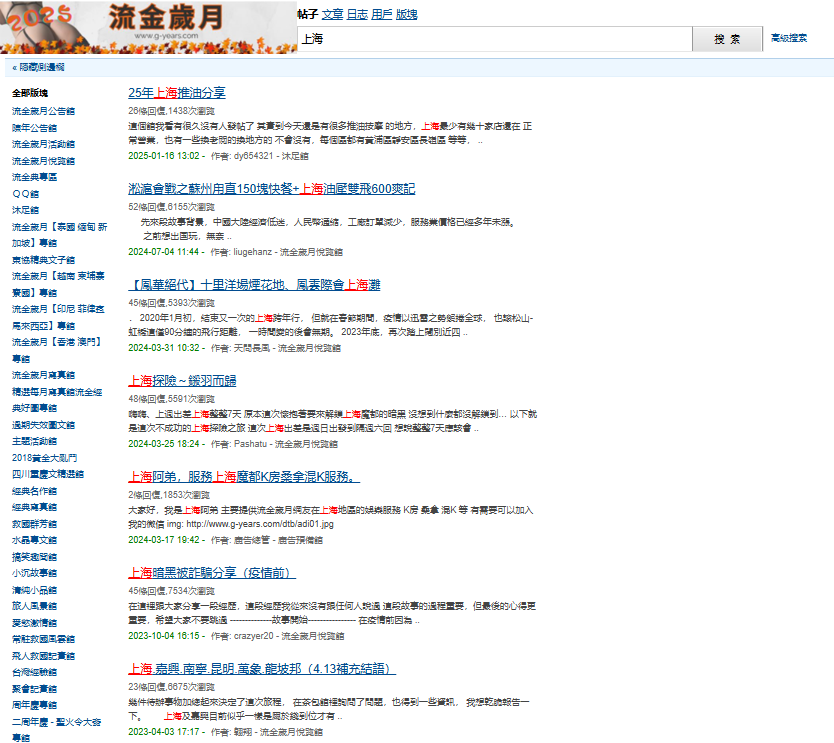Open the 高級搜索 advanced search link
This screenshot has width=834, height=743.
click(789, 38)
